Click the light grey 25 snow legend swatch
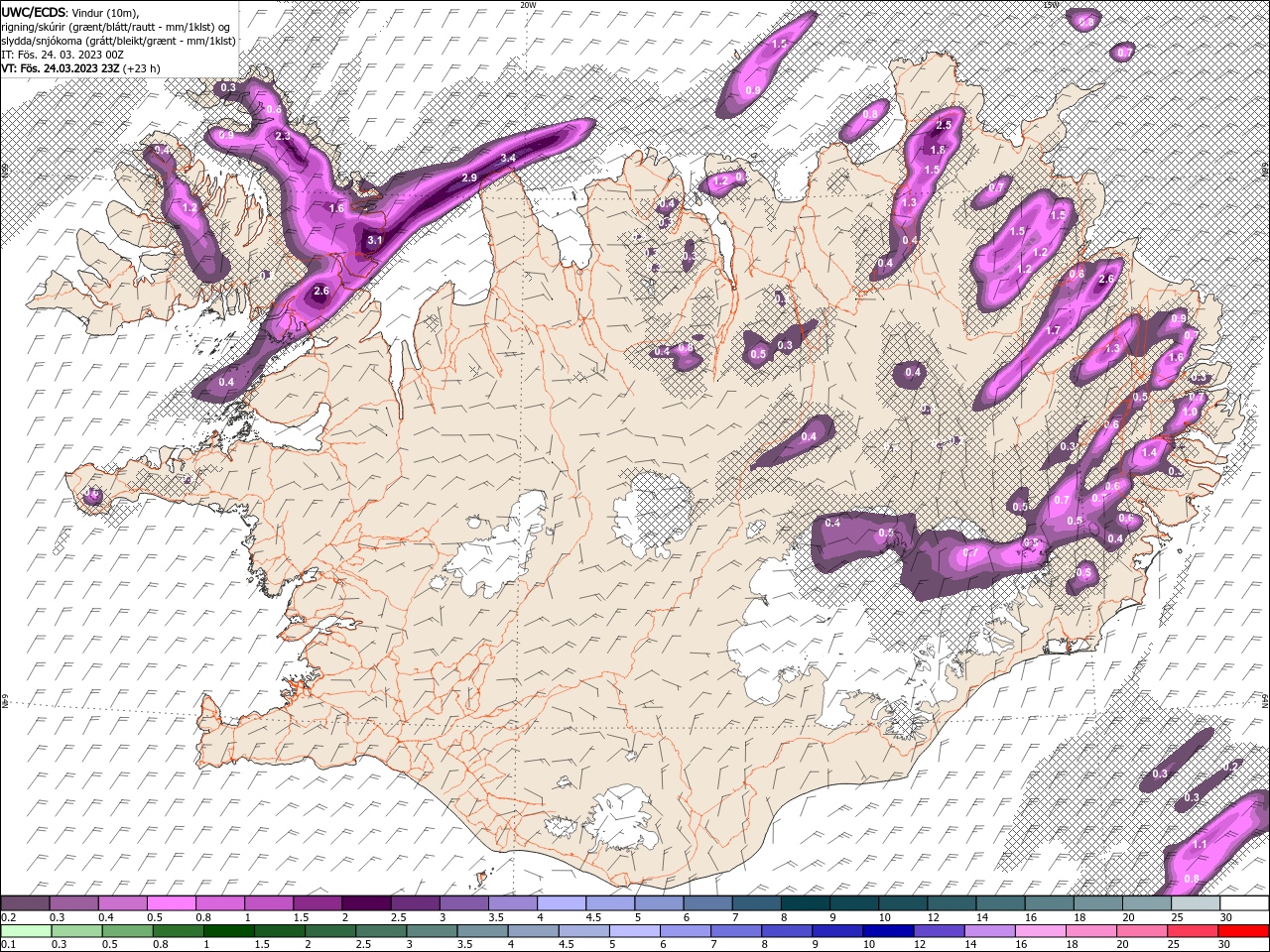The height and width of the screenshot is (952, 1270). click(1195, 903)
